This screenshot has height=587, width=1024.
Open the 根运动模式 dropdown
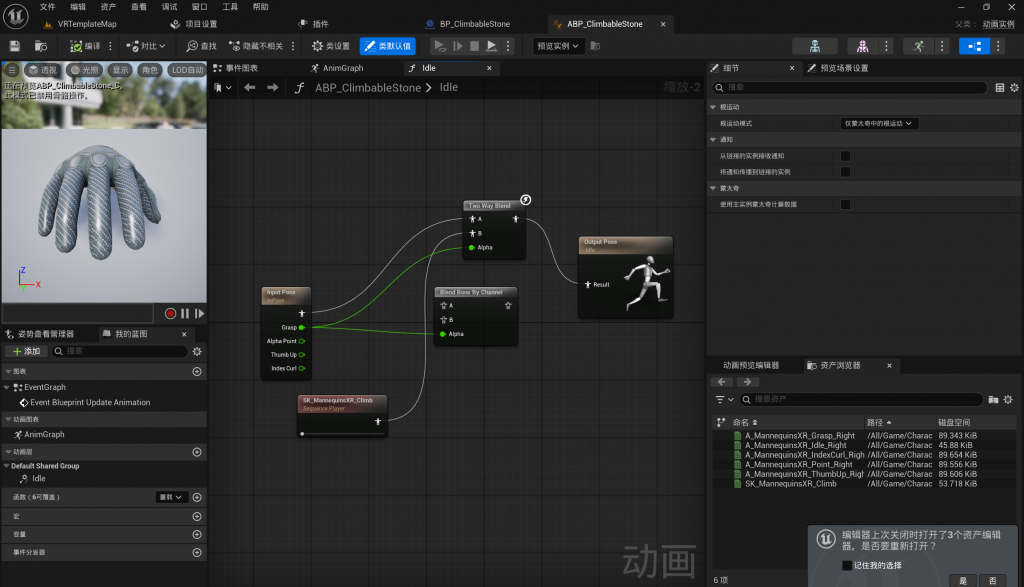[879, 123]
